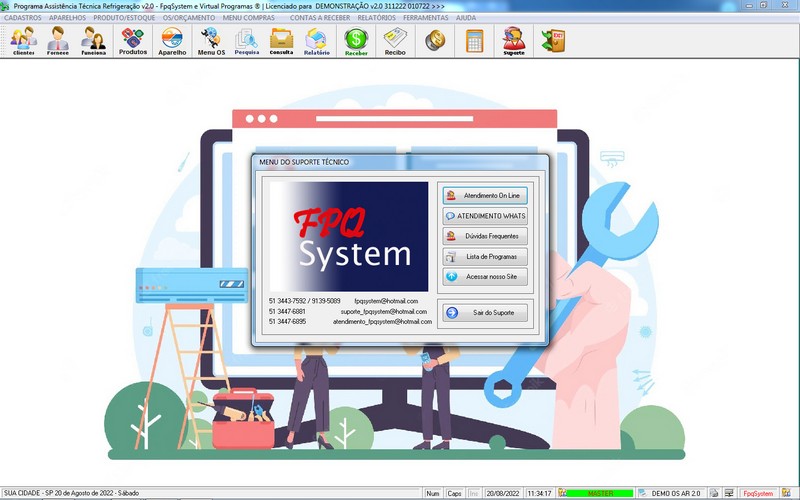
Task: Click the Caps indicator in status bar
Action: tap(454, 493)
